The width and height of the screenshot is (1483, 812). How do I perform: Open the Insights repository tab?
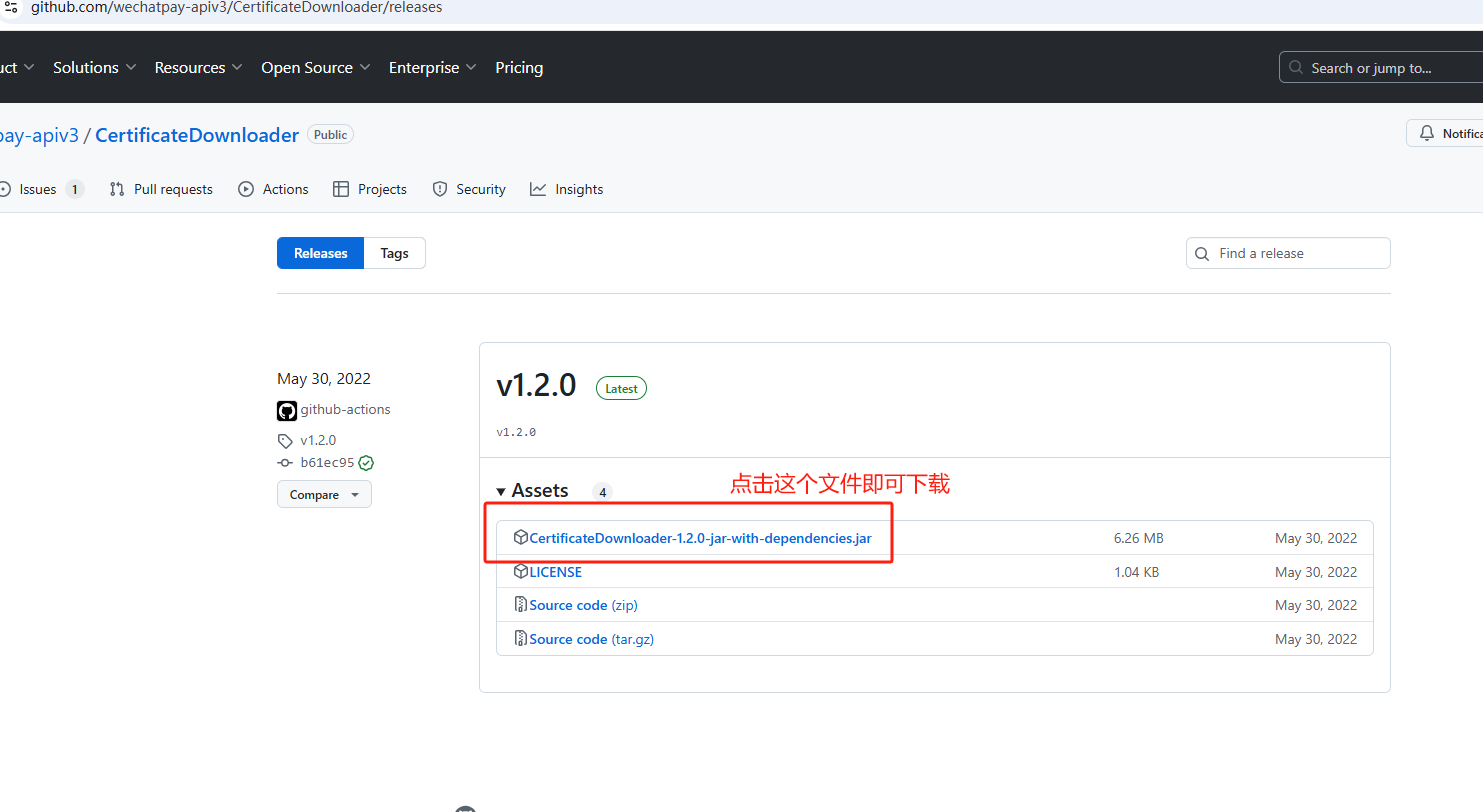(x=567, y=189)
